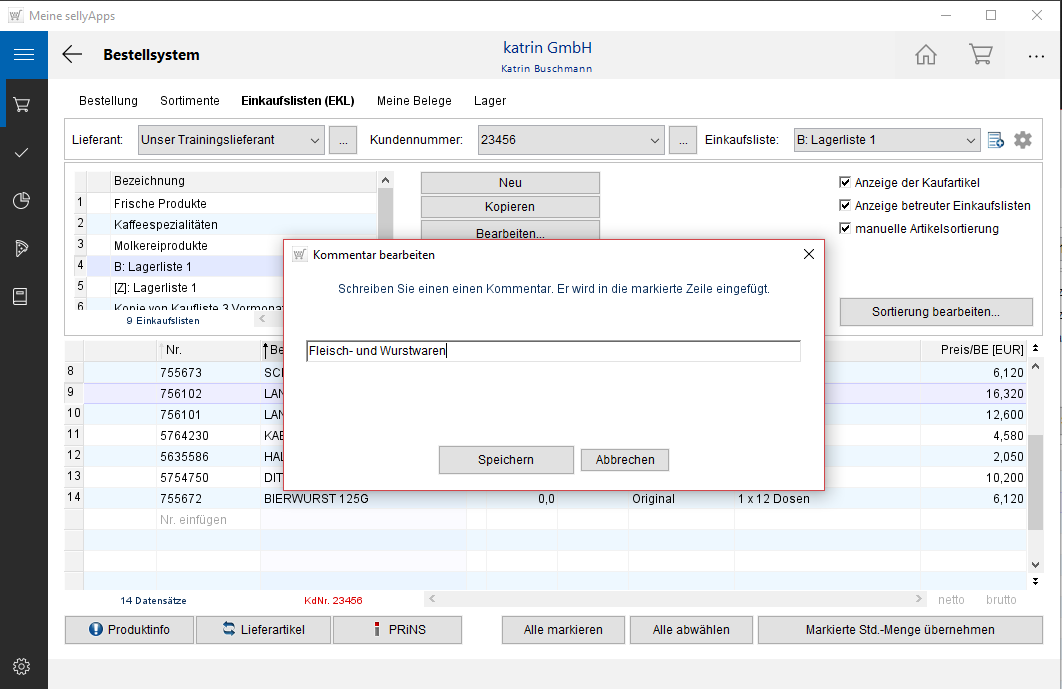Click Speichern to save the comment
Image resolution: width=1062 pixels, height=689 pixels.
click(506, 460)
